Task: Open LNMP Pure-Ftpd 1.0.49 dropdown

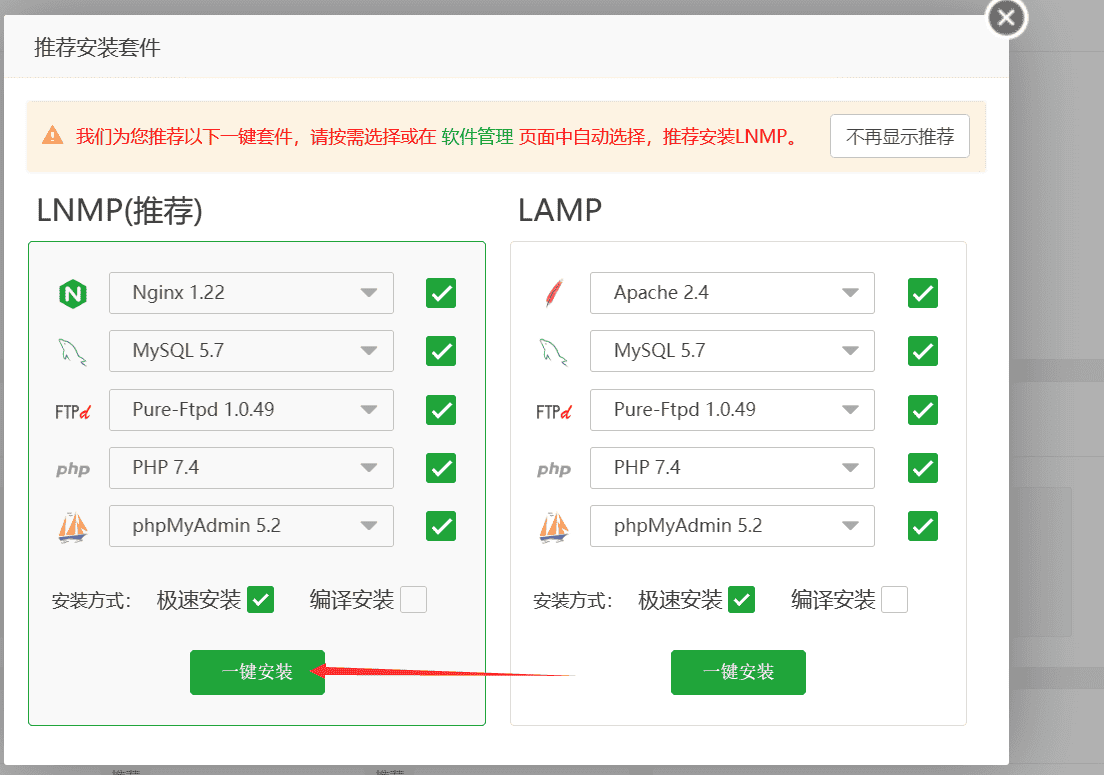Action: (251, 410)
